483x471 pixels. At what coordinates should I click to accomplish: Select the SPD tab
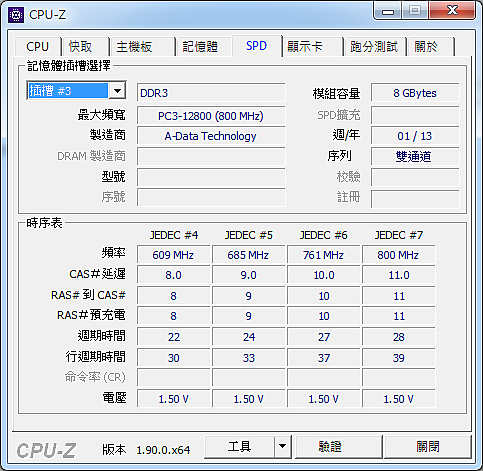click(256, 46)
